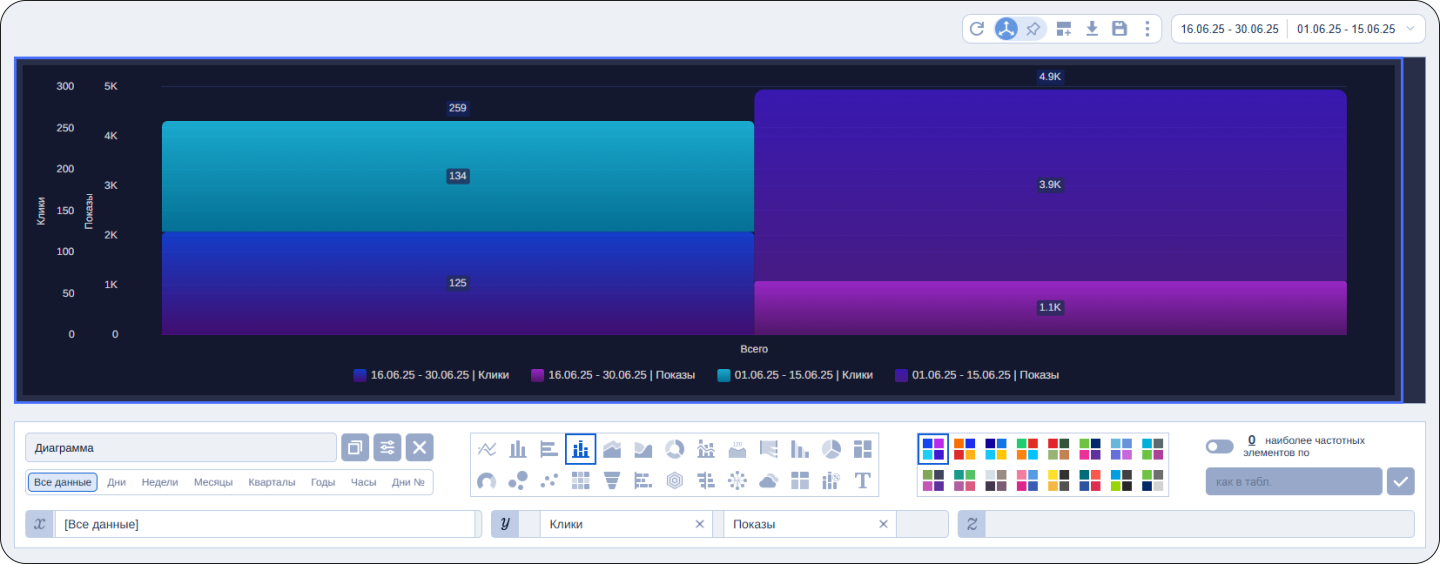Open the three-dot more options menu
The height and width of the screenshot is (564, 1440).
click(x=1147, y=29)
